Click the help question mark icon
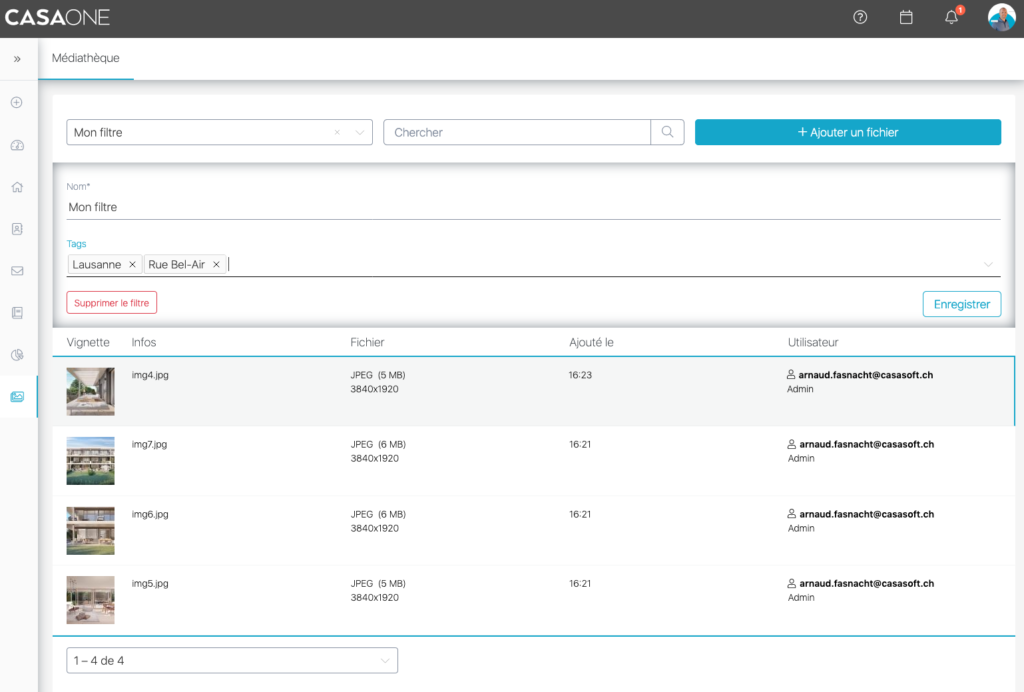The image size is (1024, 692). pyautogui.click(x=860, y=17)
